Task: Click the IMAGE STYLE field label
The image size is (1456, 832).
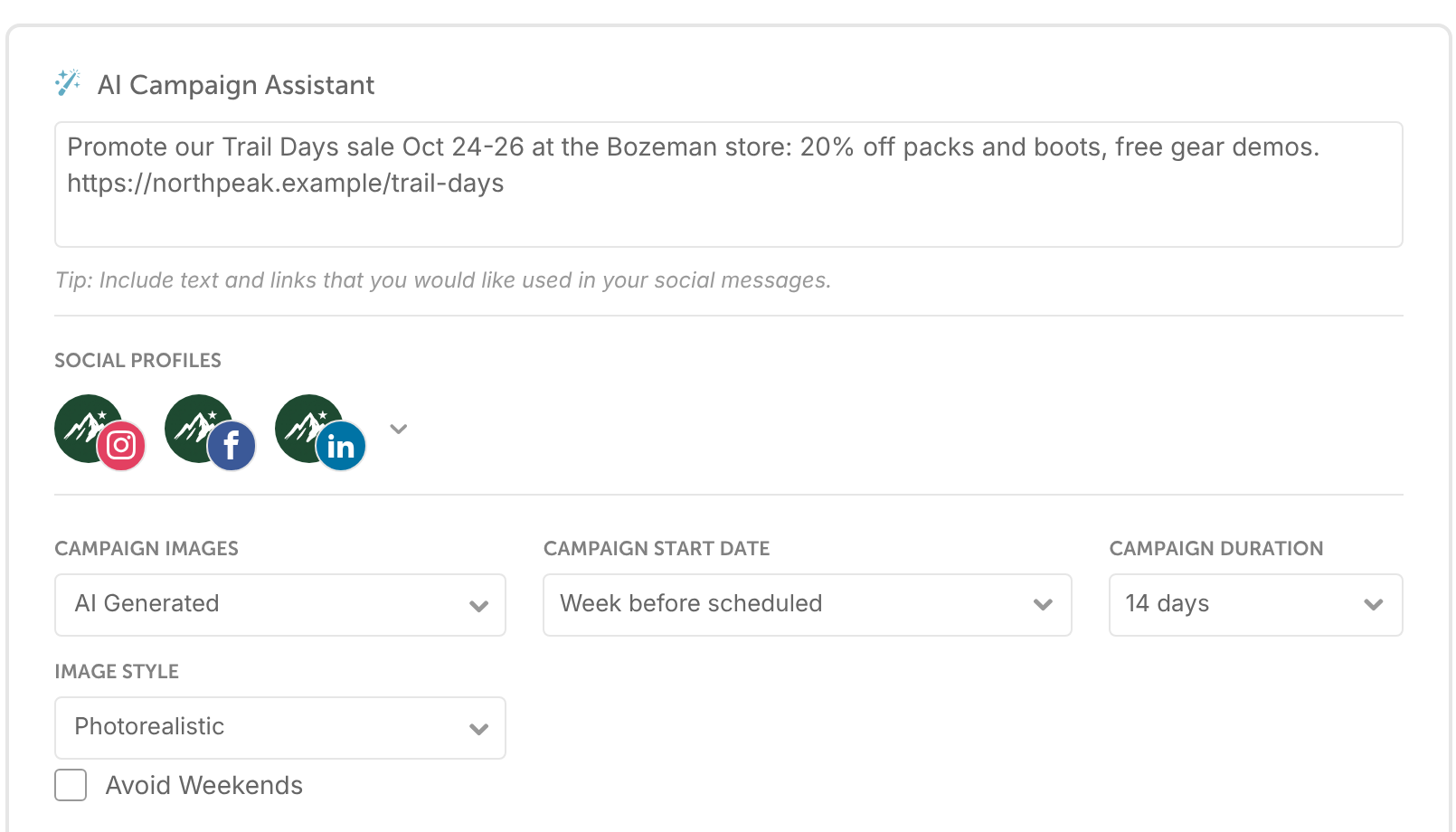Action: [x=117, y=671]
